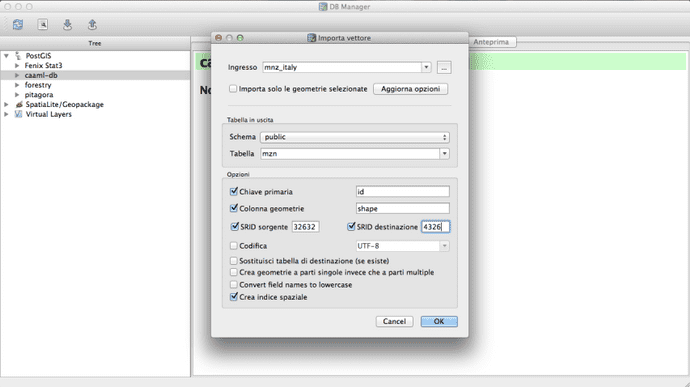This screenshot has width=690, height=387.
Task: Switch to the Anteprima tab
Action: (x=491, y=42)
